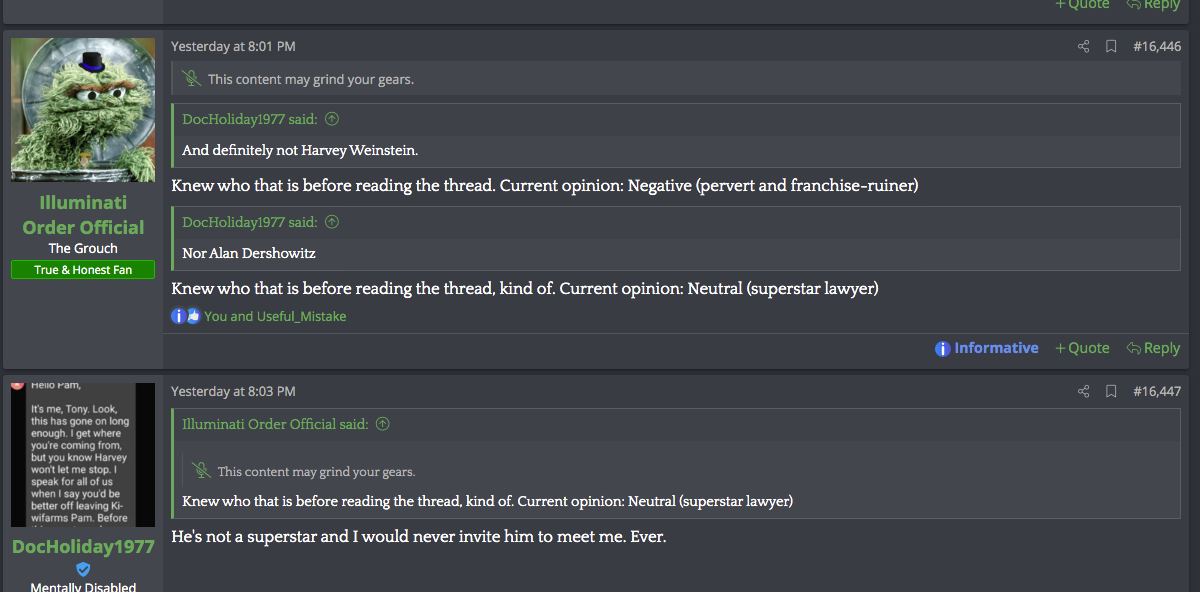
Task: Bookmark post #16,446
Action: [x=1111, y=46]
